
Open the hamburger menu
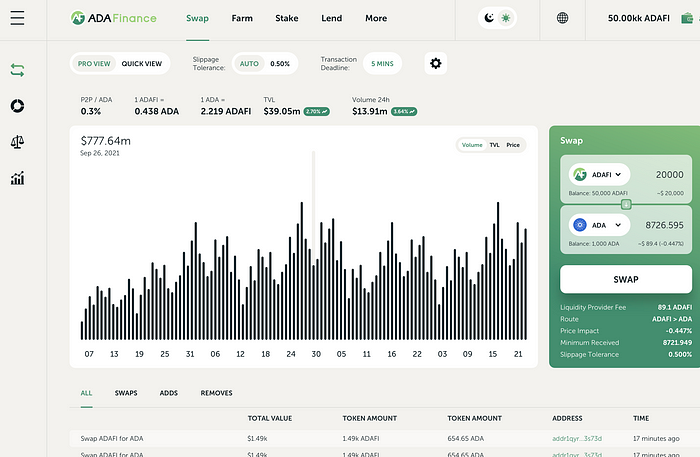(17, 18)
